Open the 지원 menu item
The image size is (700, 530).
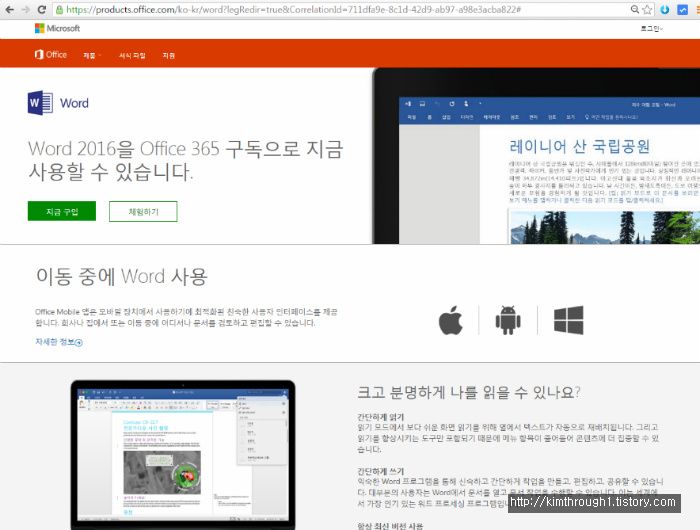point(168,55)
